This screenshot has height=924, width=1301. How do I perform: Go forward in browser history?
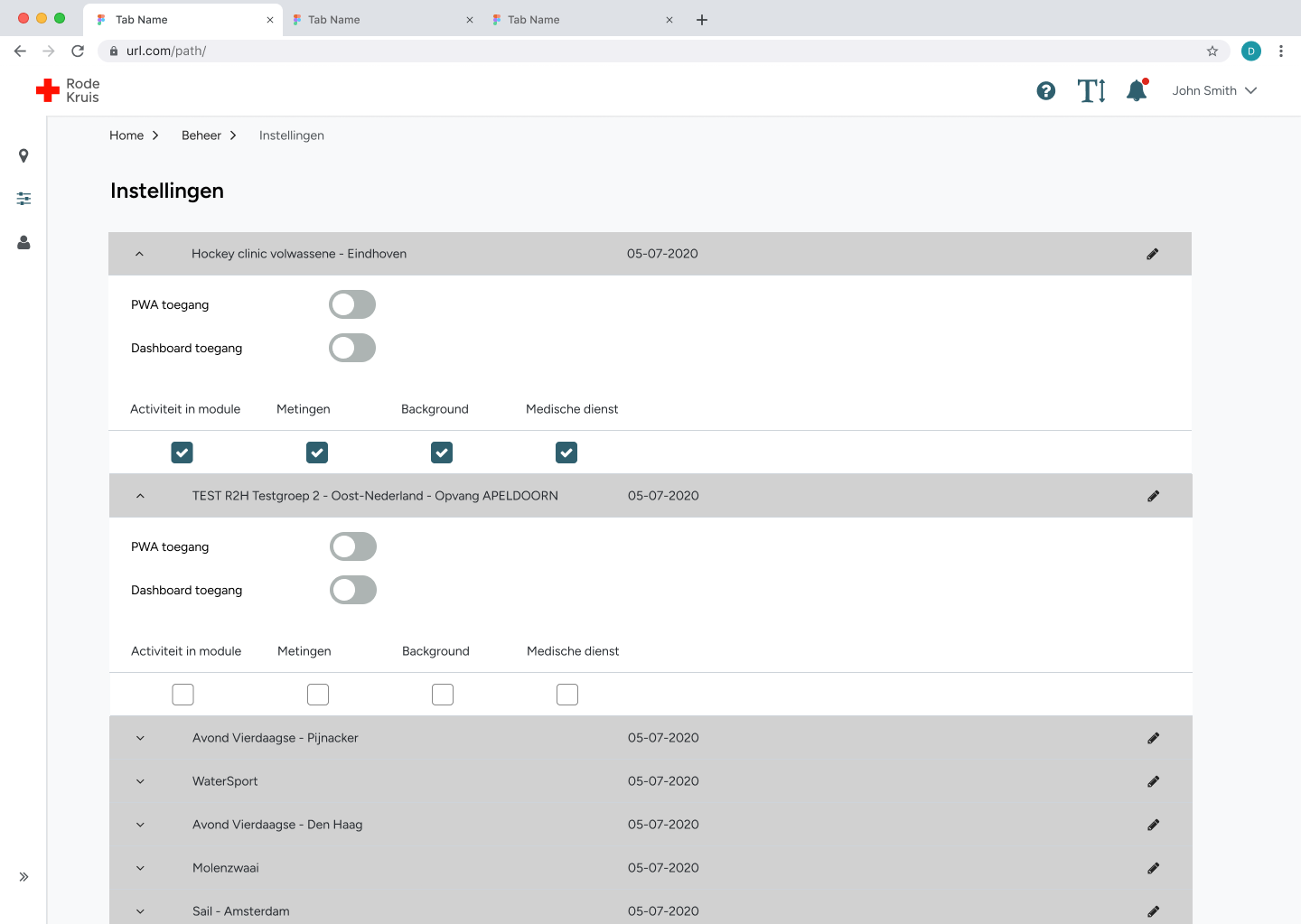(x=49, y=51)
